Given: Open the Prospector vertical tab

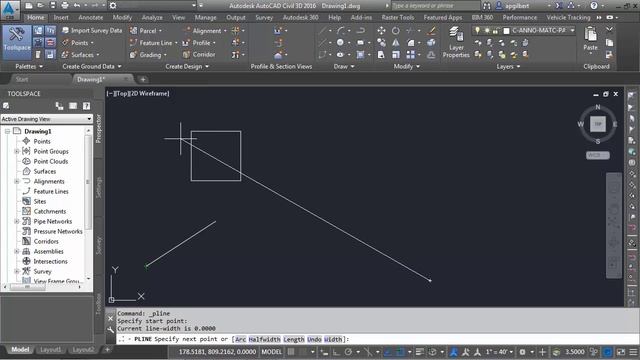Looking at the screenshot, I should (x=98, y=129).
